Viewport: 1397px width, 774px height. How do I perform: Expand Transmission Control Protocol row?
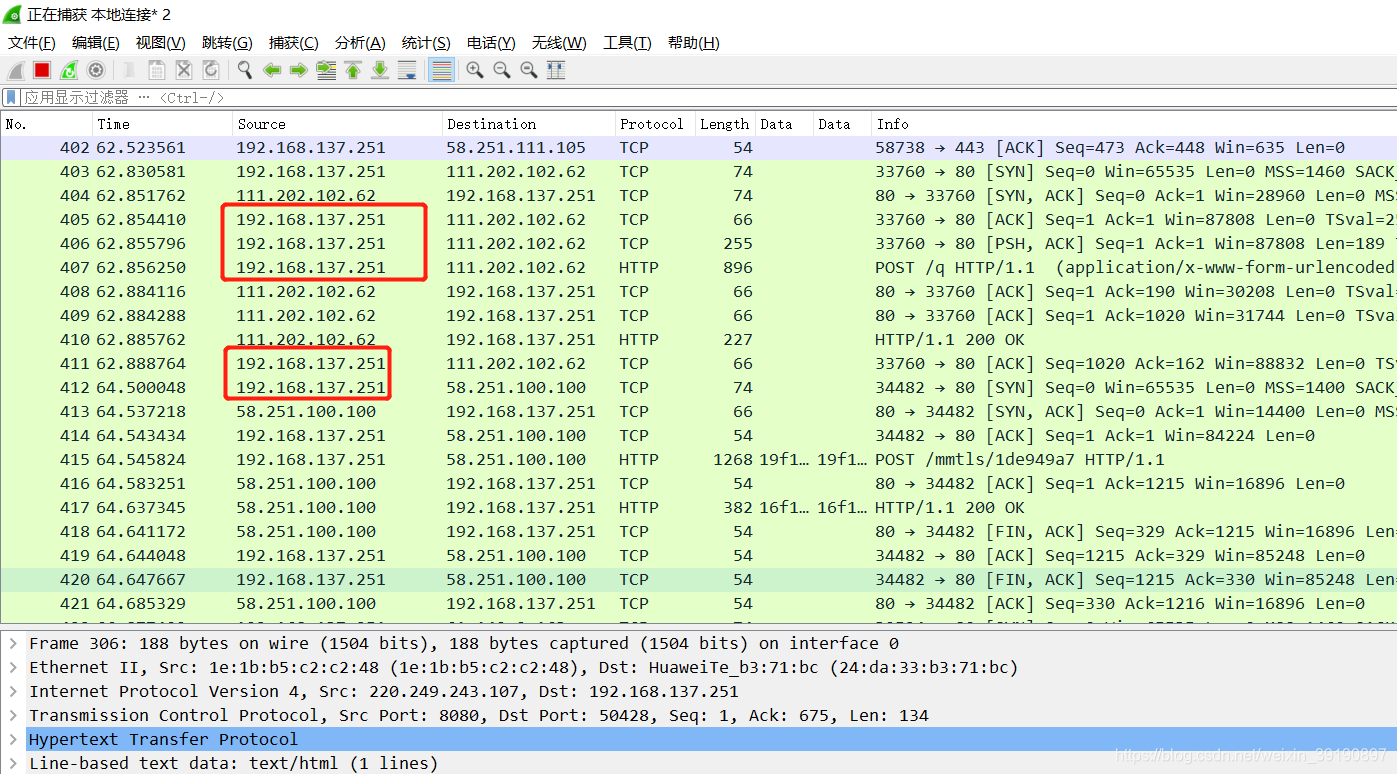point(12,716)
